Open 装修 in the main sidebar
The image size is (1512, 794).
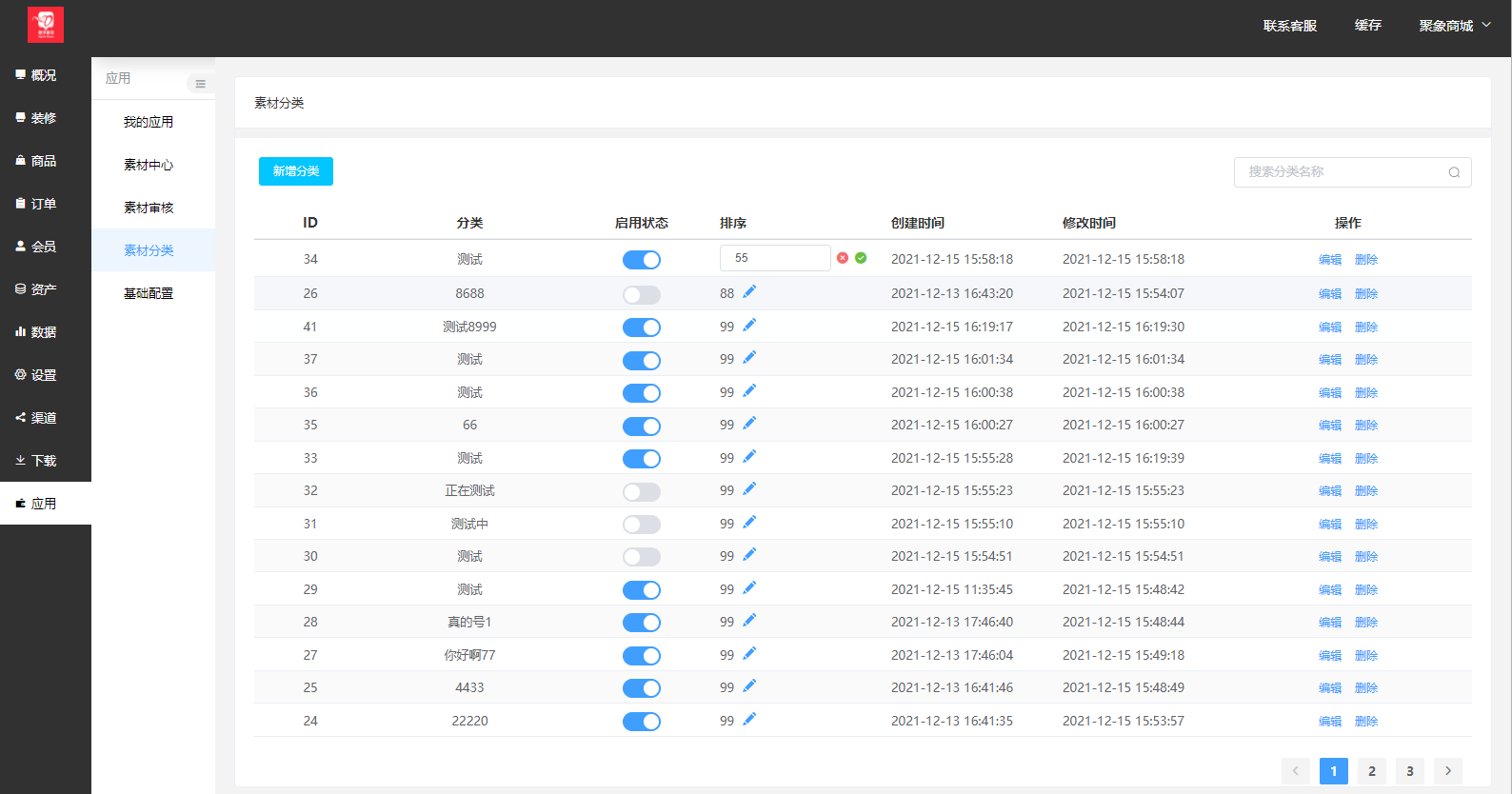tap(46, 118)
